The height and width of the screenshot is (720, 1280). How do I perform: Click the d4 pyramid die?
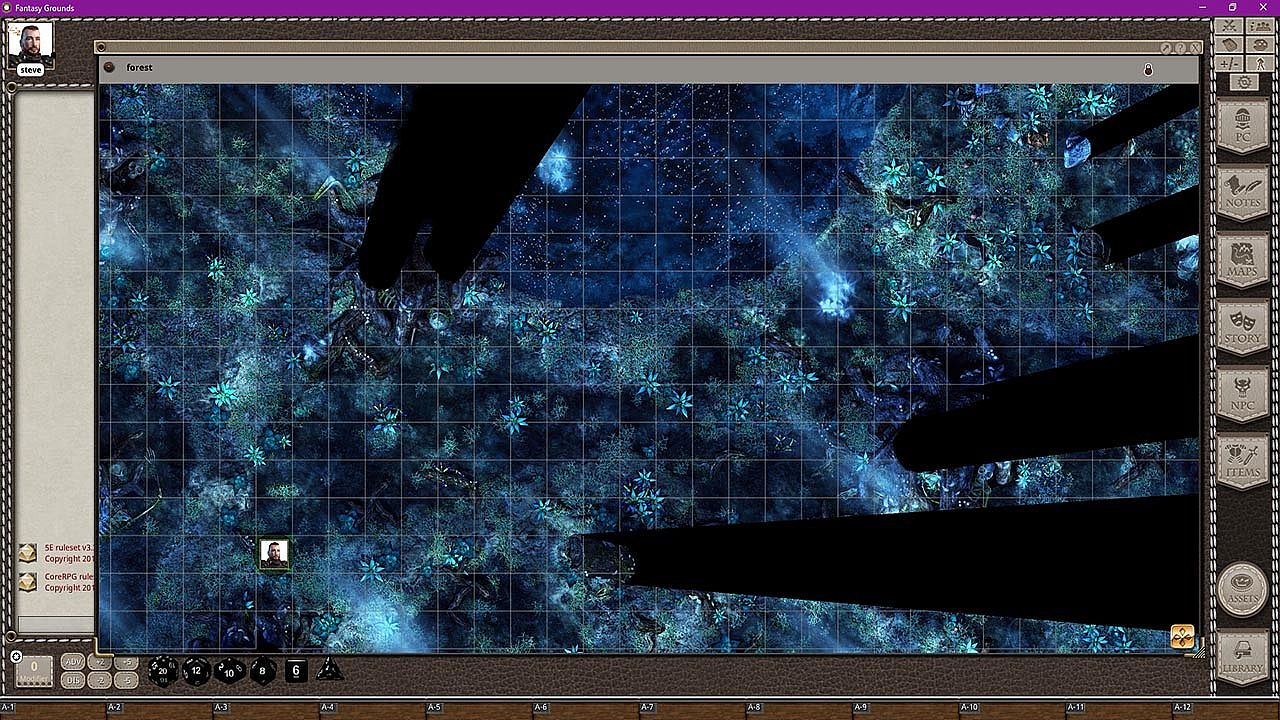tap(329, 670)
